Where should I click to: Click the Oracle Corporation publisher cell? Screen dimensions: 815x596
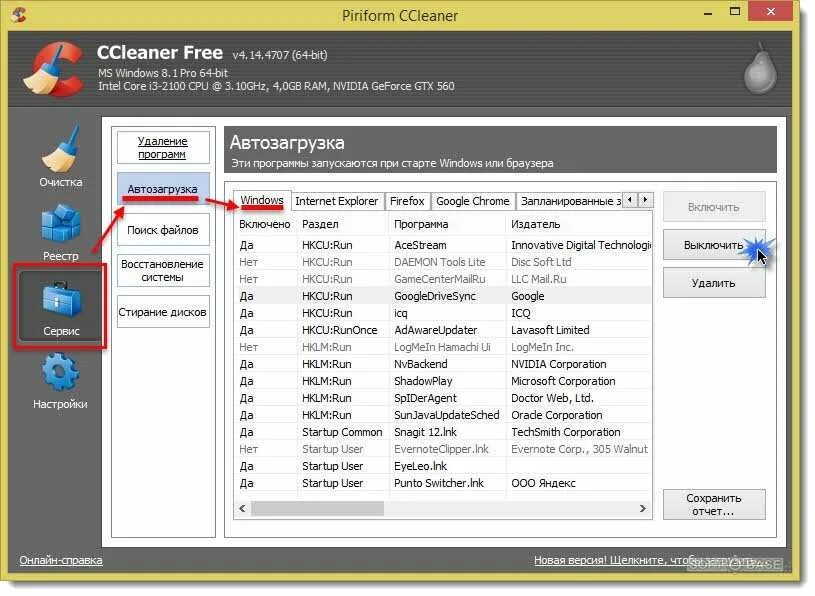[x=557, y=415]
